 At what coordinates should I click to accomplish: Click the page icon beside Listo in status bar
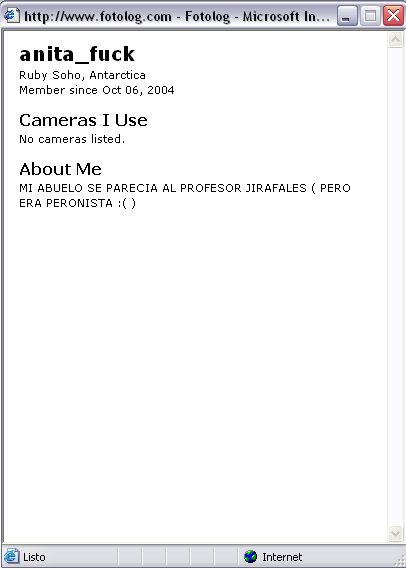click(x=11, y=556)
